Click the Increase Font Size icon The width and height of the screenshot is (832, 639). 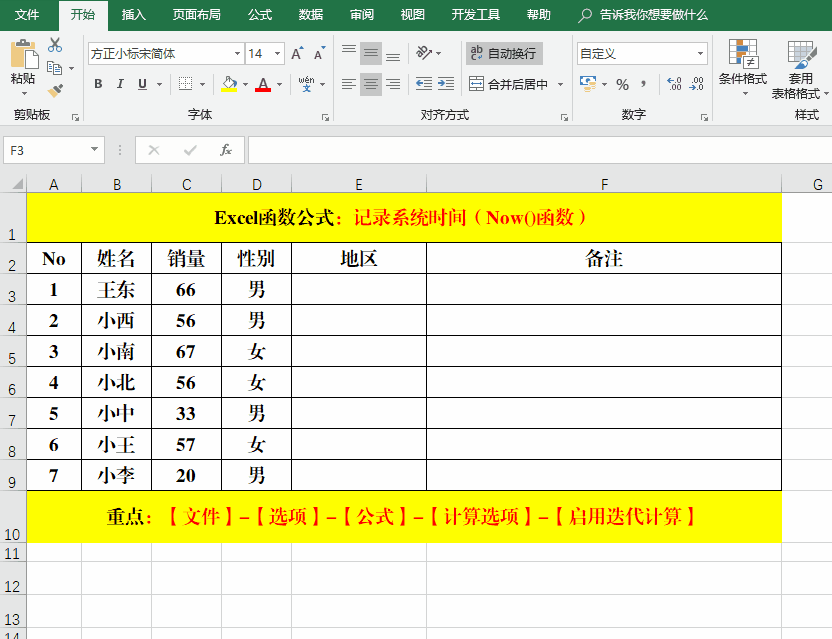point(297,54)
